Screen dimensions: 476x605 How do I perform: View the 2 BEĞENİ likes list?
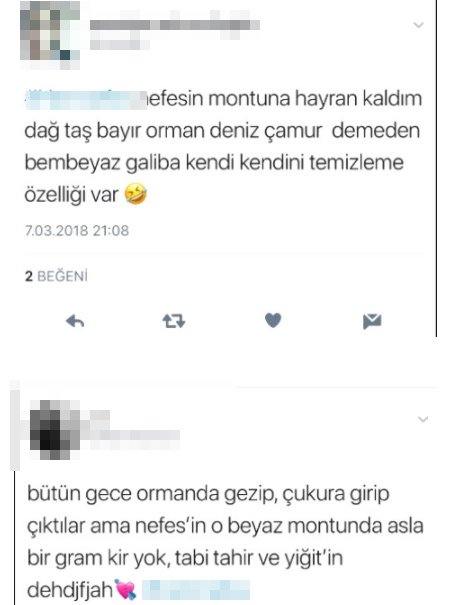pyautogui.click(x=56, y=276)
